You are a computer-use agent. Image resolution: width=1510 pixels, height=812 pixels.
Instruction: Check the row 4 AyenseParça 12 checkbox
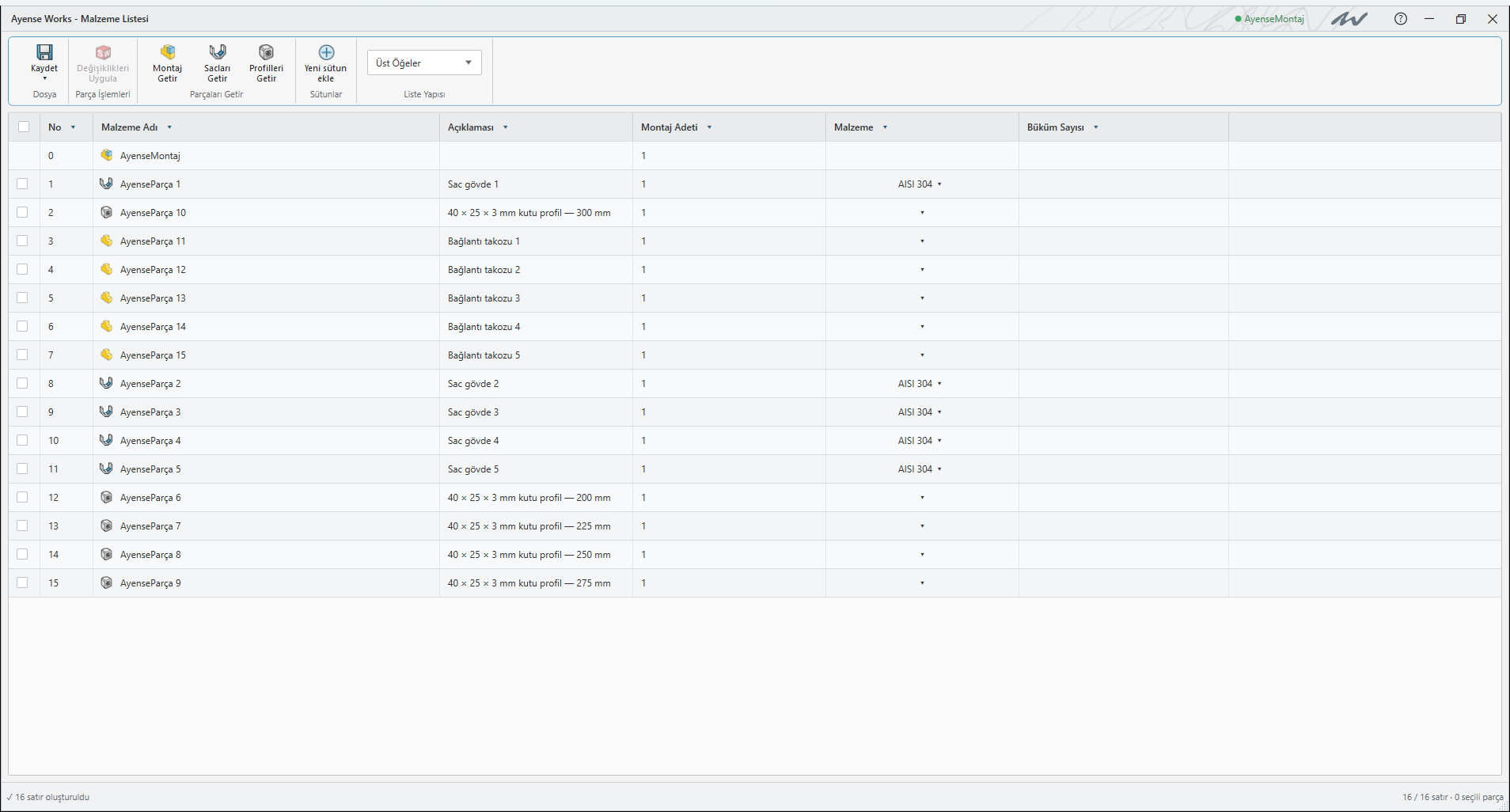coord(22,269)
